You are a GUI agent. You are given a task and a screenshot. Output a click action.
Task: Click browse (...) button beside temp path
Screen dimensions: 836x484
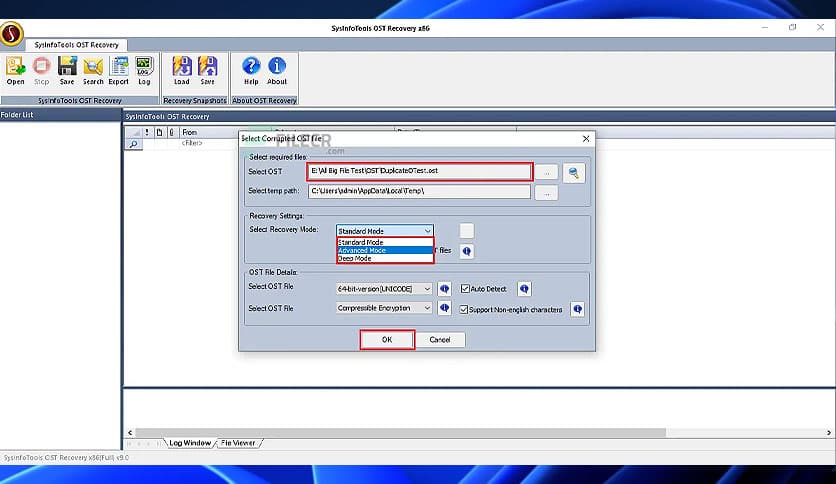click(546, 193)
